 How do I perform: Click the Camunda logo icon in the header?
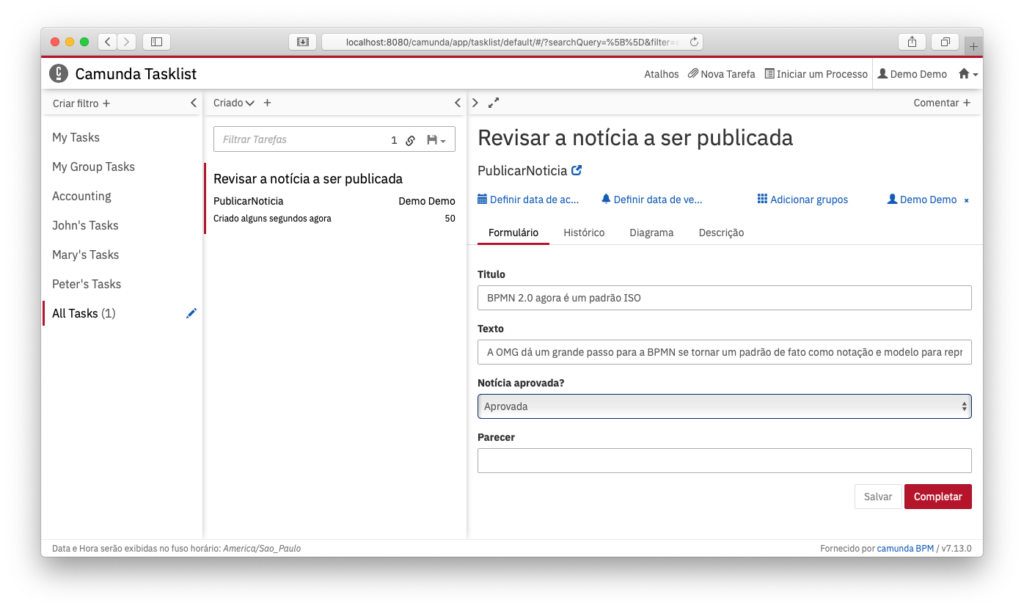59,74
